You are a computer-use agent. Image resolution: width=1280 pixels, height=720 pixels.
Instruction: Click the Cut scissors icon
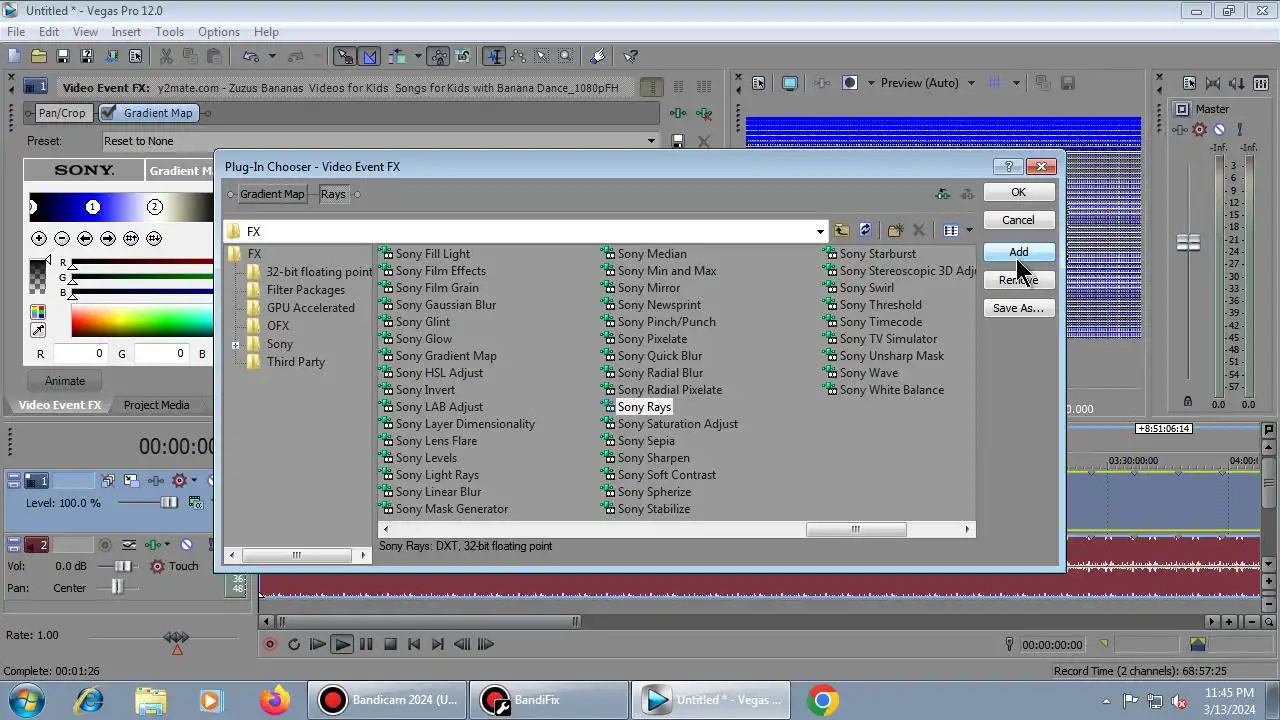166,57
